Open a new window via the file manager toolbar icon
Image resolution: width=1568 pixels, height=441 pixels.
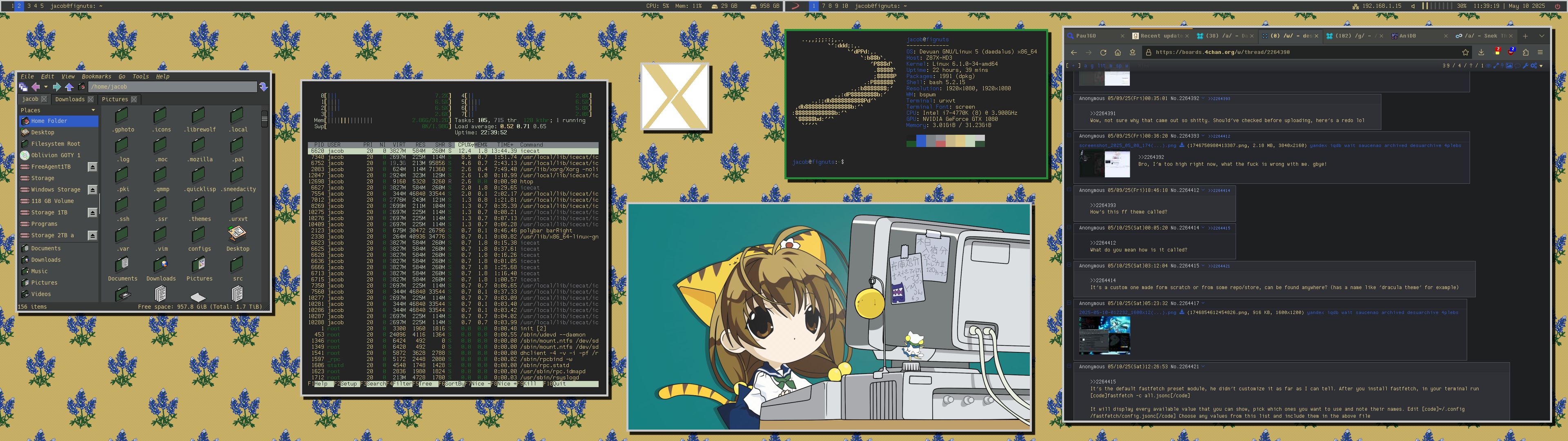point(24,87)
